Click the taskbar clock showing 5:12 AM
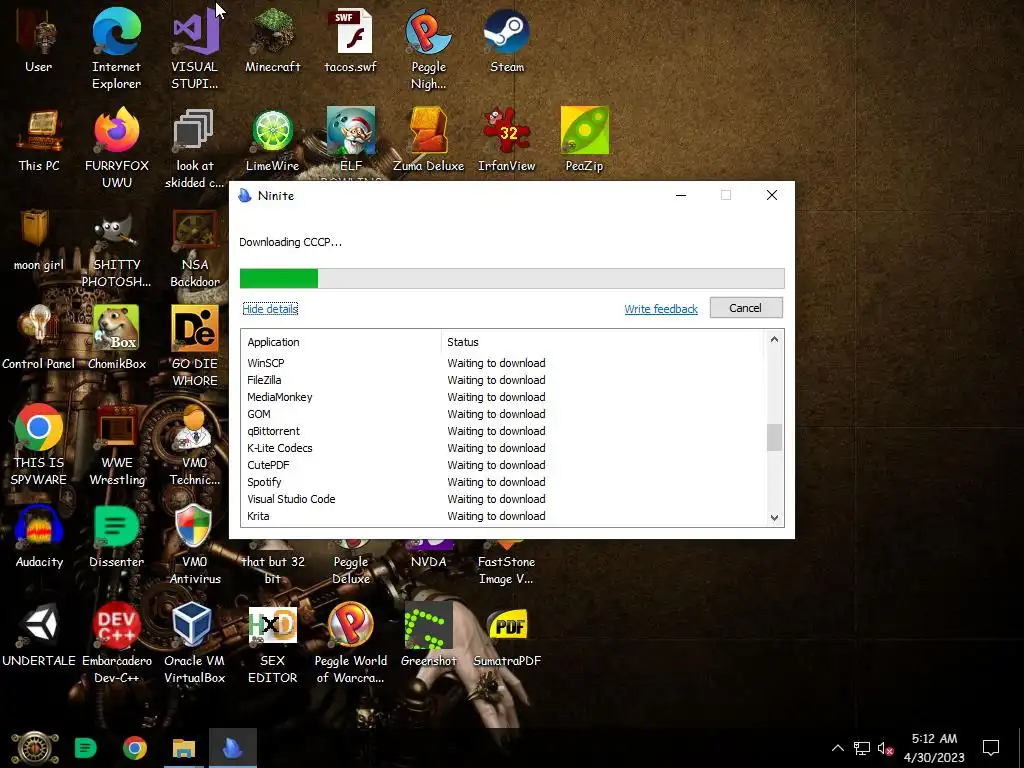This screenshot has width=1024, height=768. point(934,748)
